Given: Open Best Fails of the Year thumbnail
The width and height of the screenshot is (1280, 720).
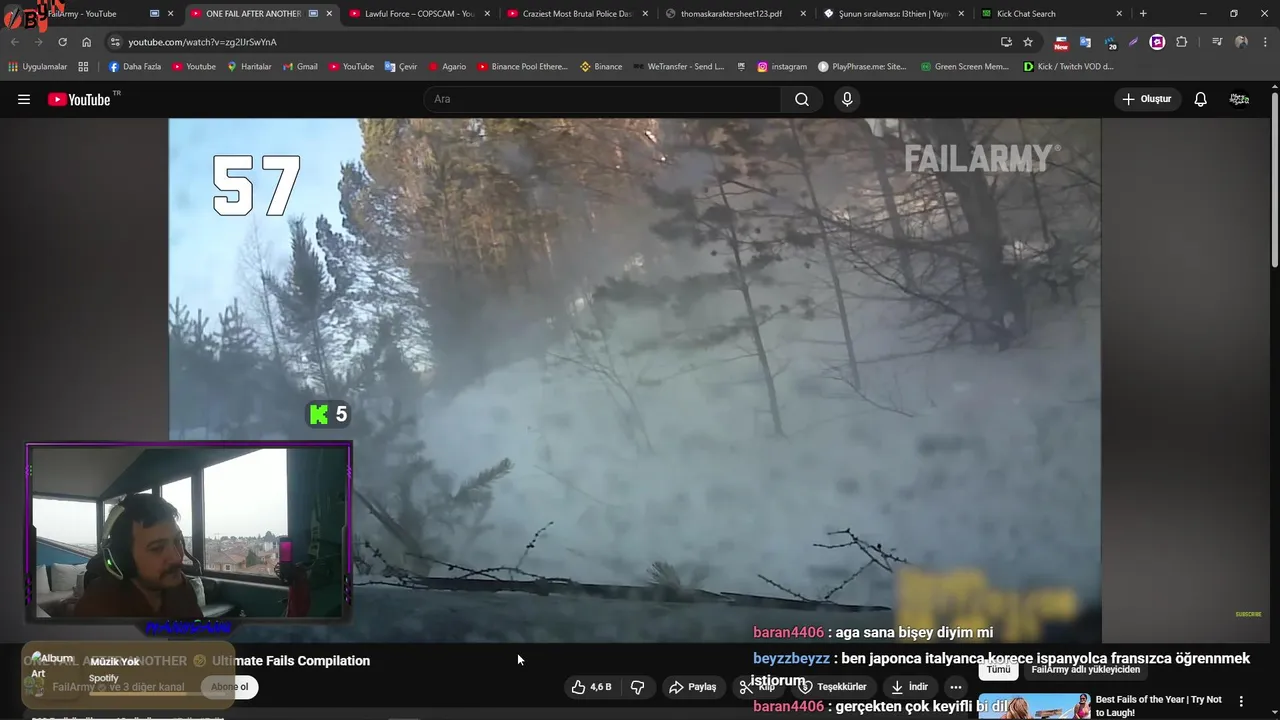Looking at the screenshot, I should (1034, 706).
